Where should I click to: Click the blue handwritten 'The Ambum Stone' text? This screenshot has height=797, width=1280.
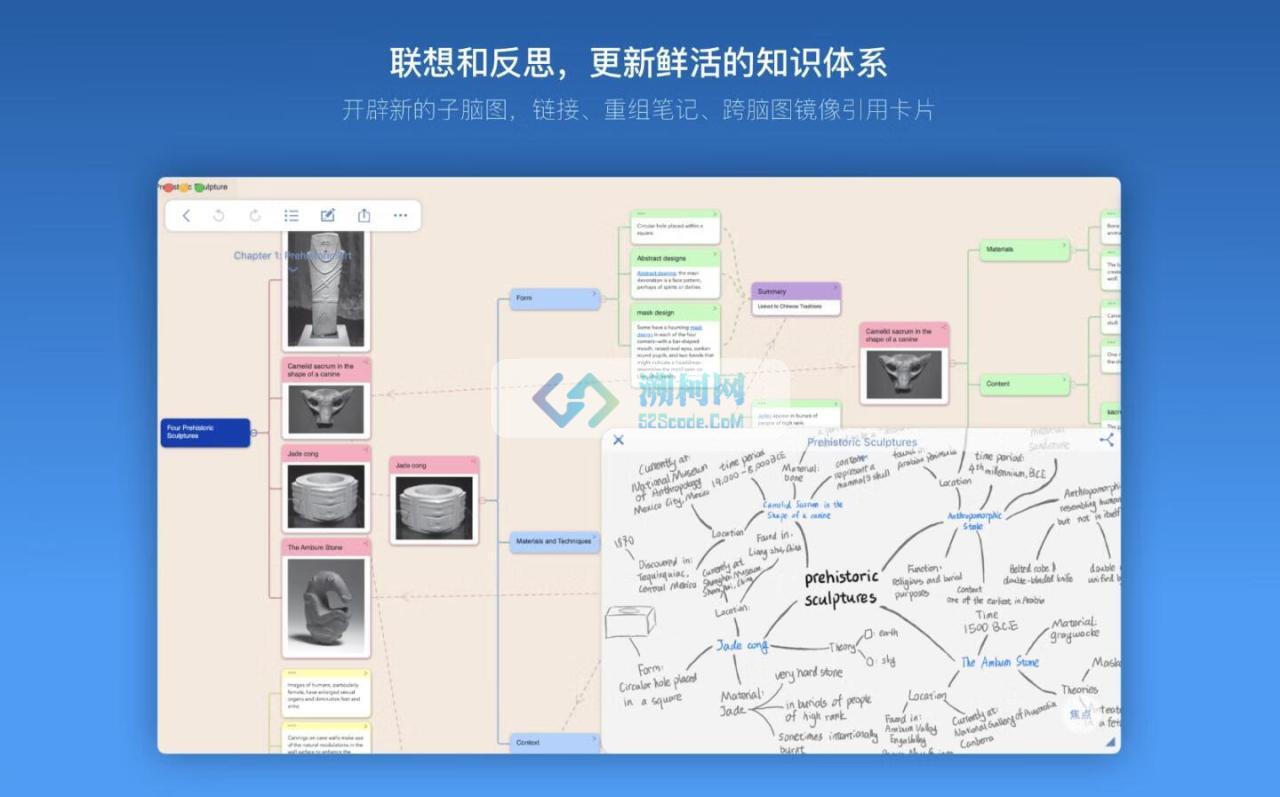1000,662
